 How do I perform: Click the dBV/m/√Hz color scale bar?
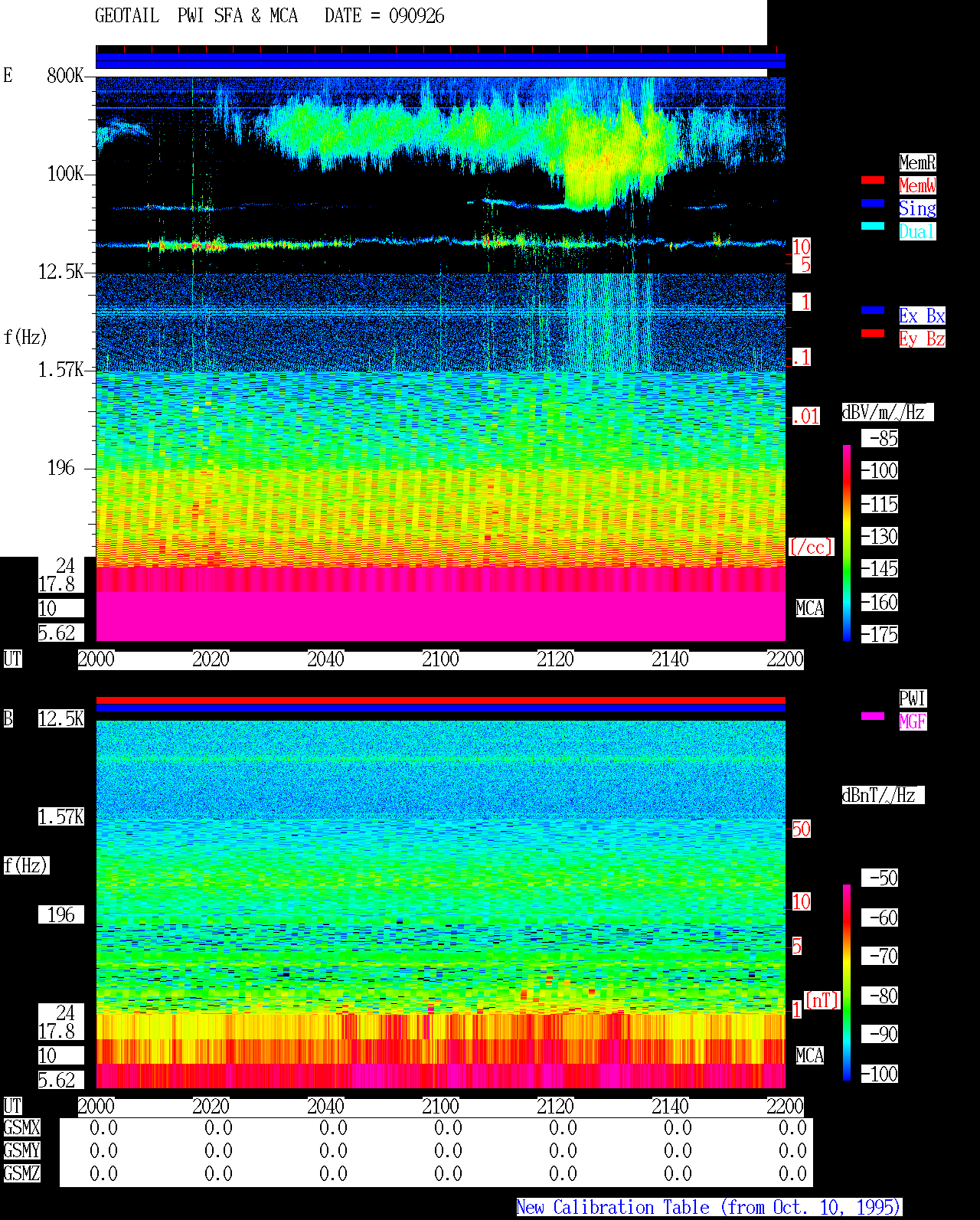[x=847, y=543]
